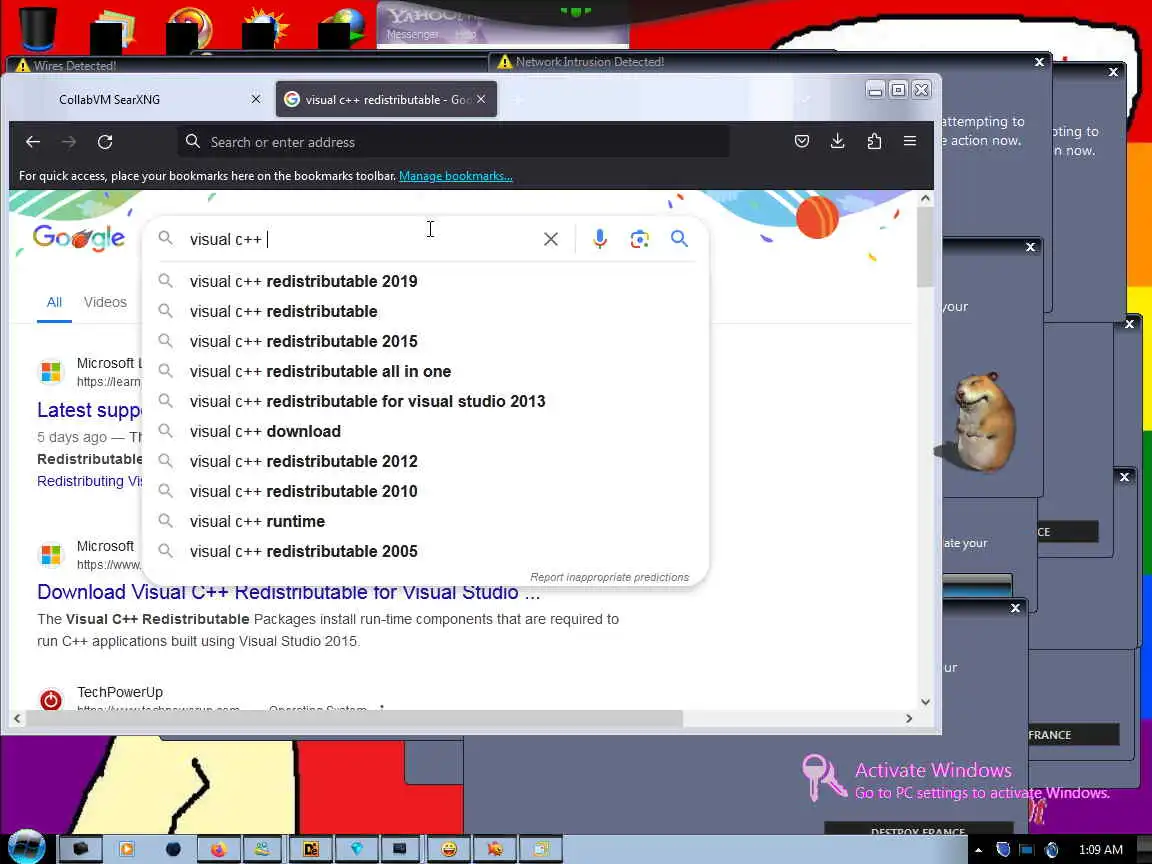Open the Windows Start orb
This screenshot has width=1152, height=864.
26,848
